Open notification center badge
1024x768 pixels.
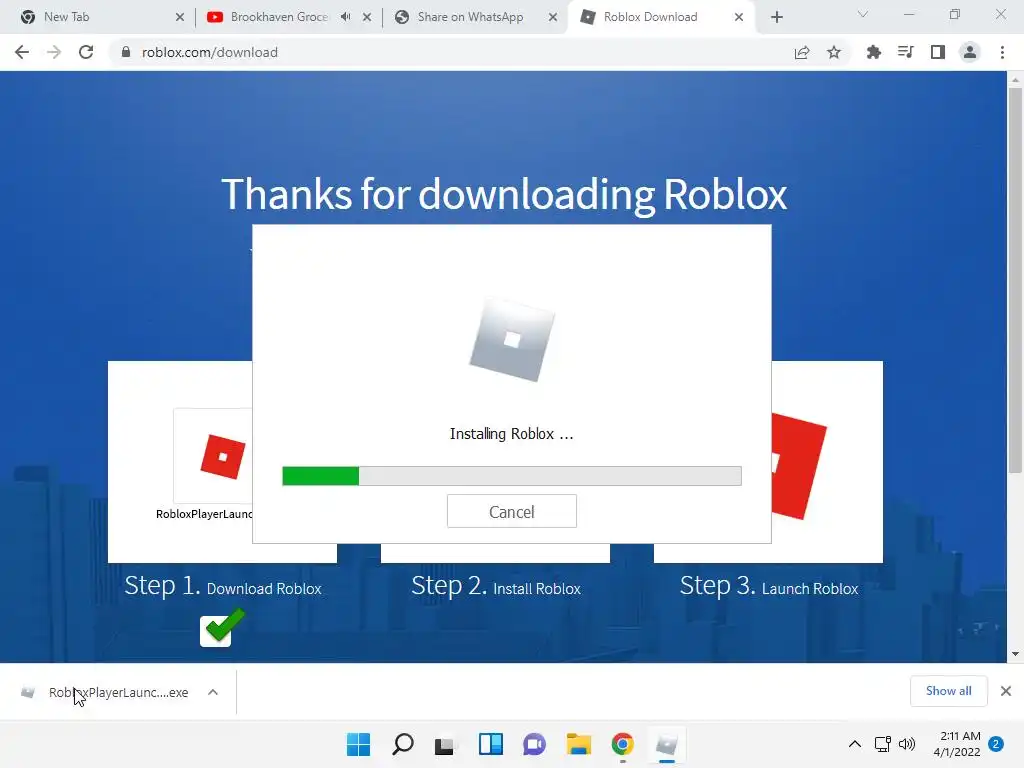(x=996, y=744)
